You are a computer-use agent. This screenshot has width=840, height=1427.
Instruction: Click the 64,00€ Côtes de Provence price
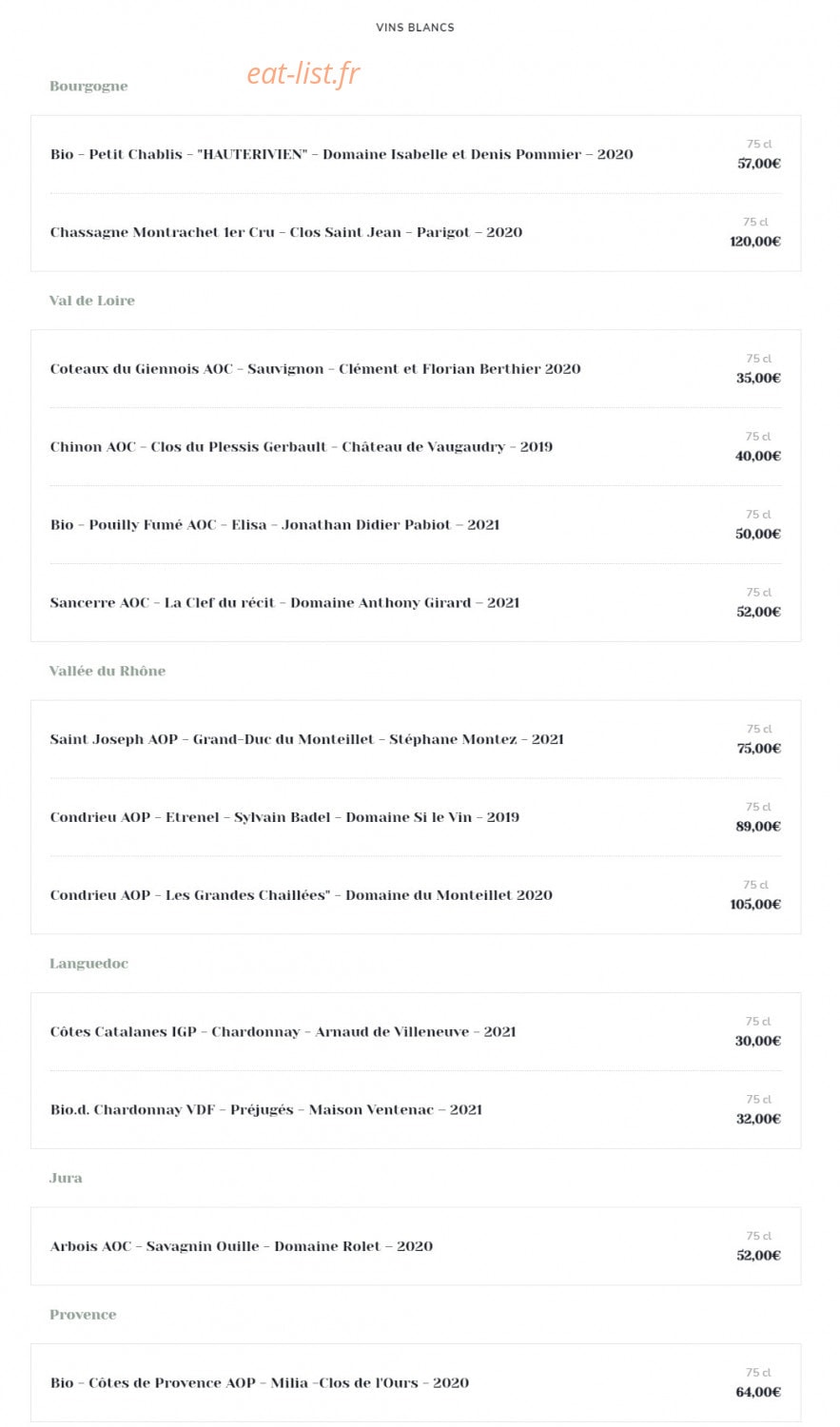[758, 1393]
